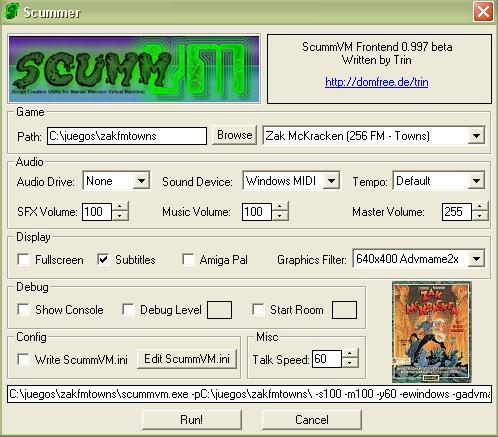Tick the Write ScummVM.ini checkbox
498x437 pixels.
[x=24, y=359]
